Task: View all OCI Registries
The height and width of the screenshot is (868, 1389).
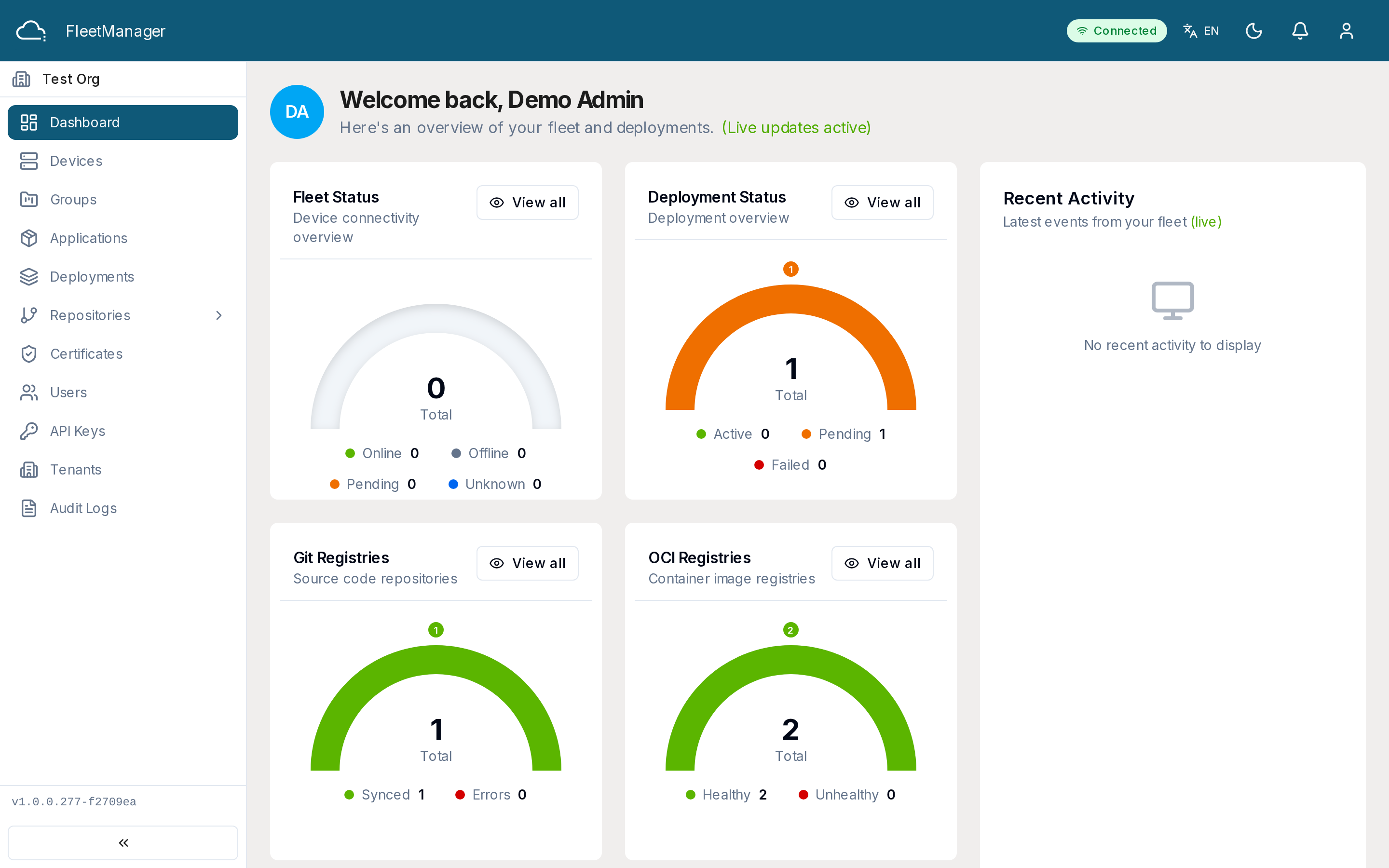Action: point(882,563)
